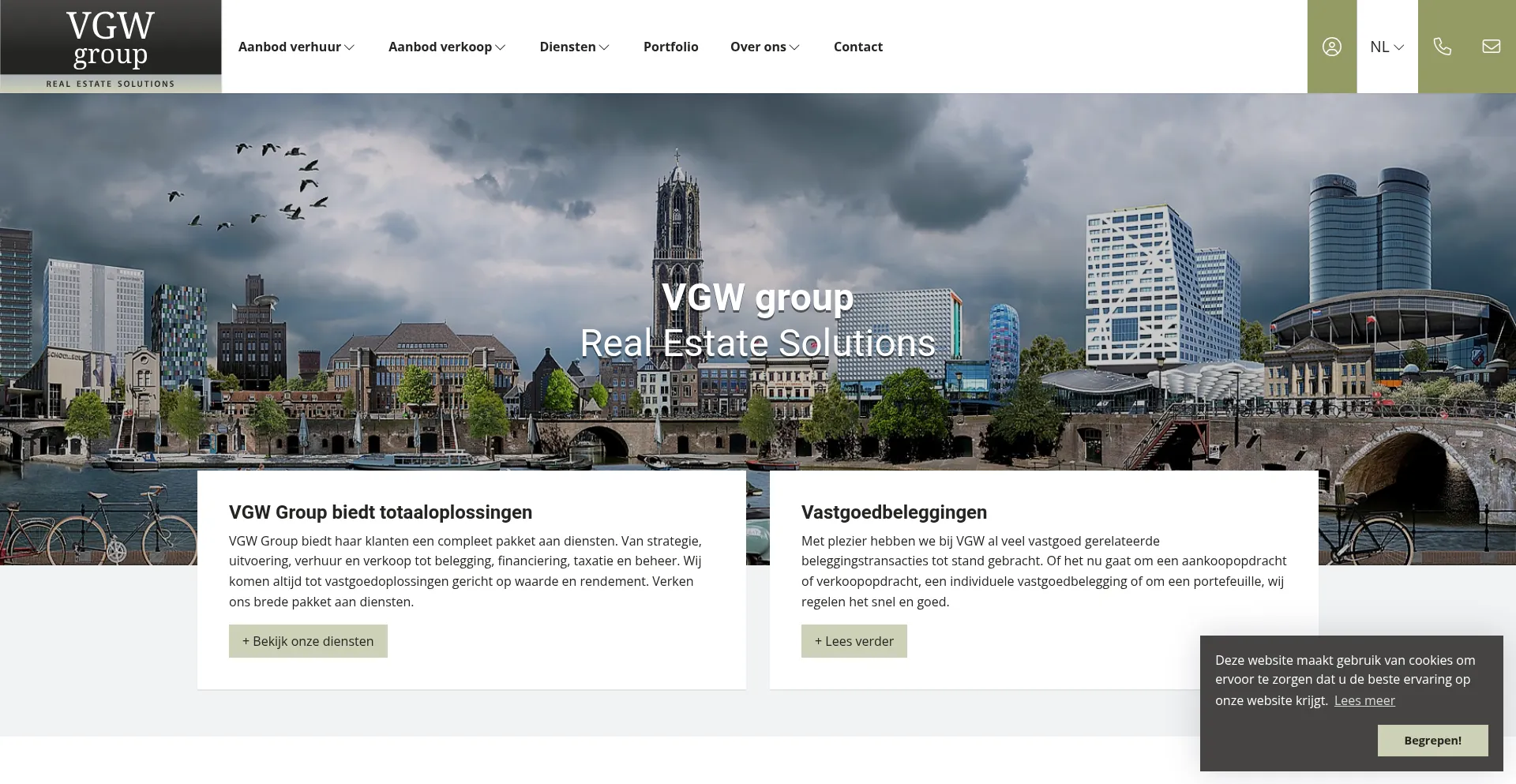This screenshot has height=784, width=1516.
Task: Open the NL language selector
Action: 1386,47
